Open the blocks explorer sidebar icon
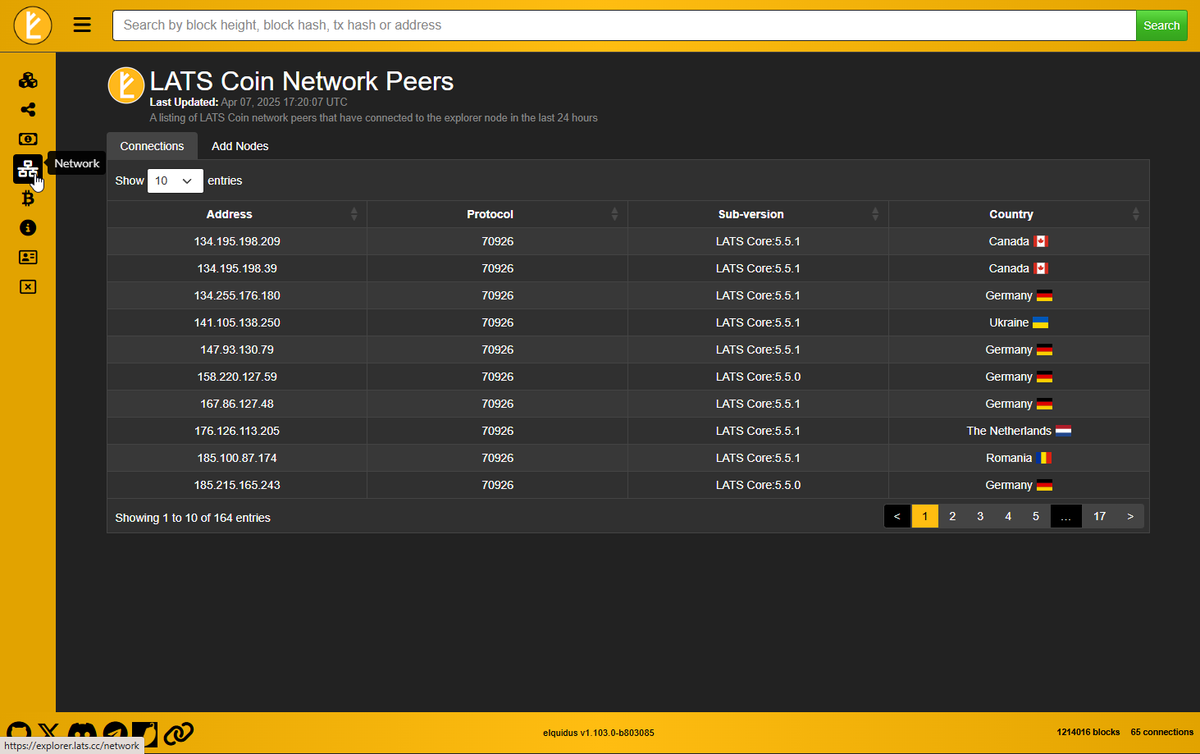Viewport: 1200px width, 754px height. [28, 81]
